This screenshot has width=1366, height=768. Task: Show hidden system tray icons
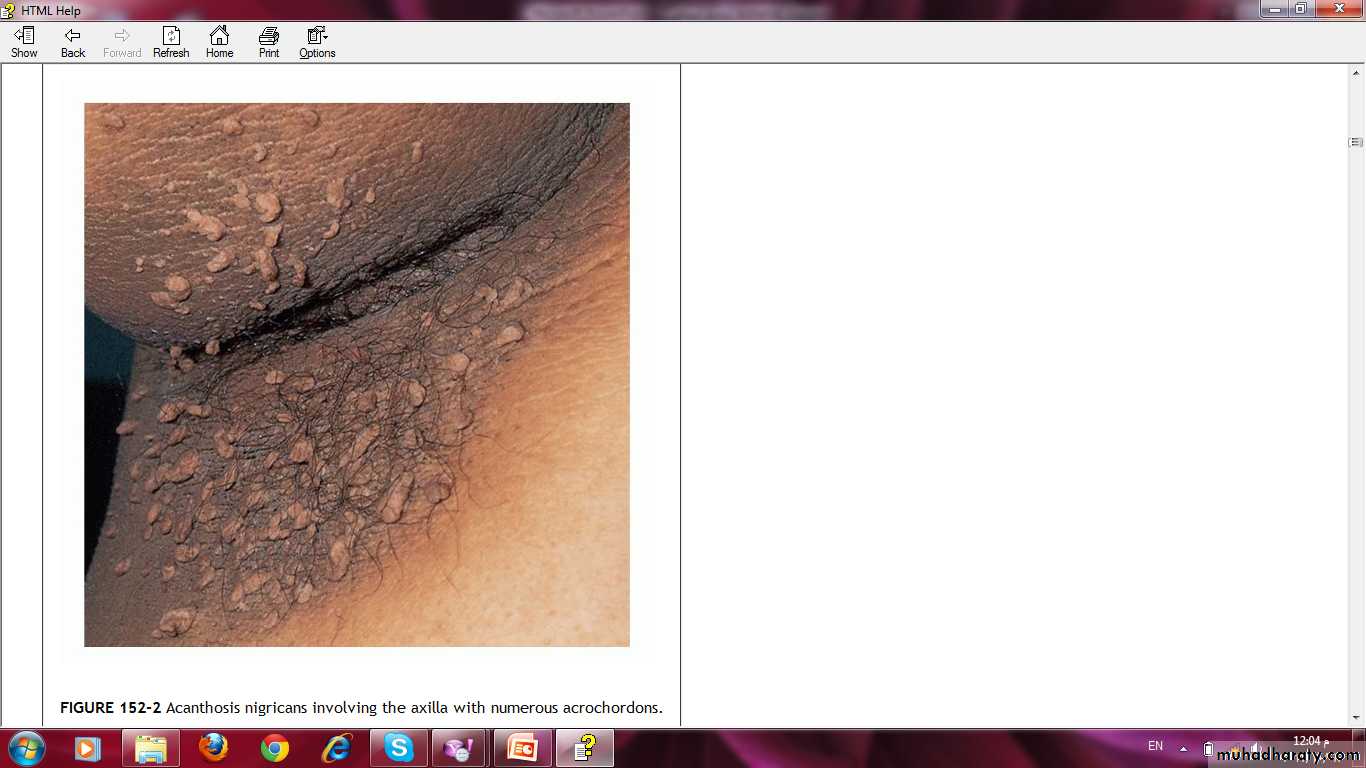point(1184,748)
